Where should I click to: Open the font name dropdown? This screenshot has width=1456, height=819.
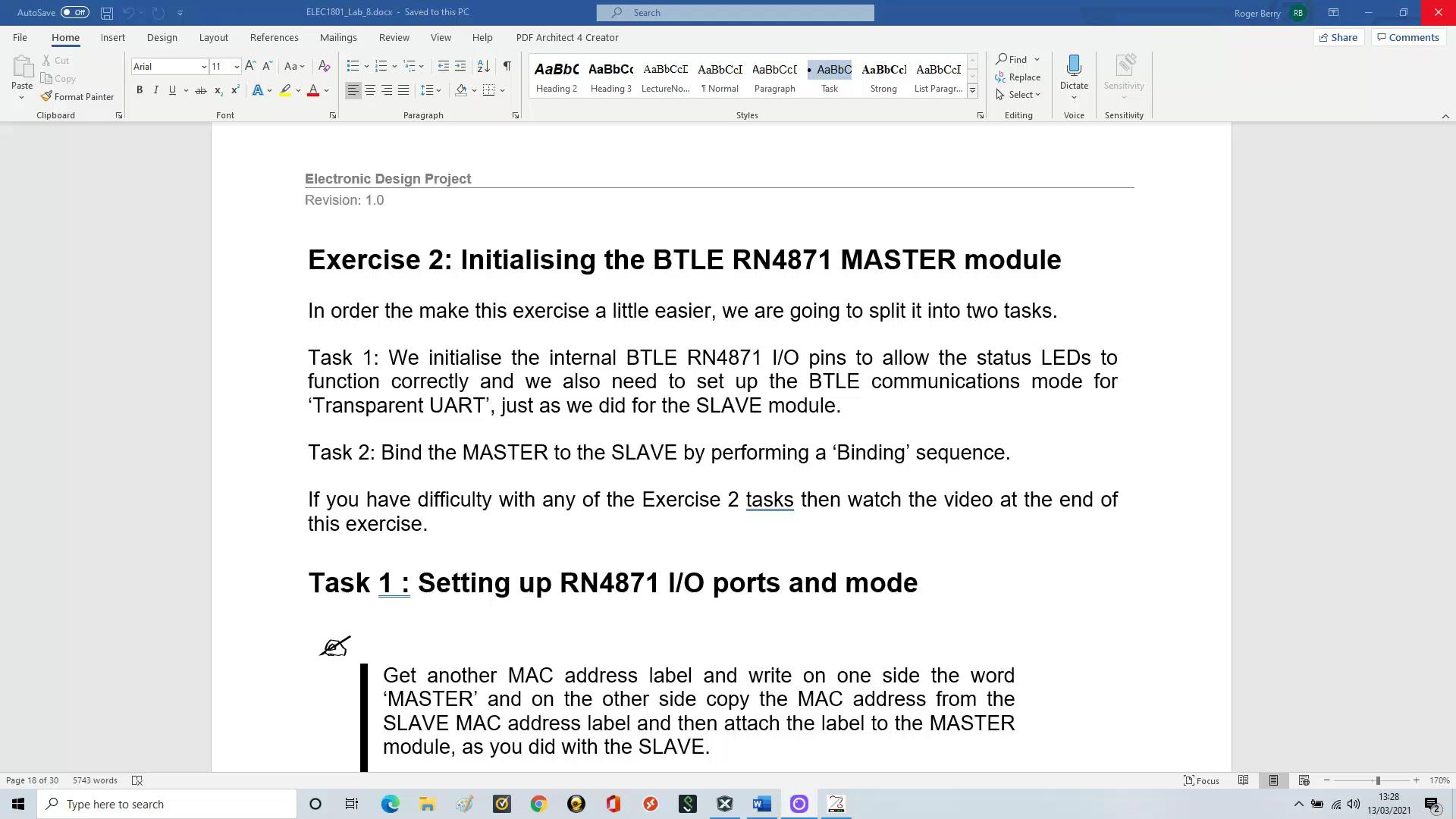coord(203,66)
